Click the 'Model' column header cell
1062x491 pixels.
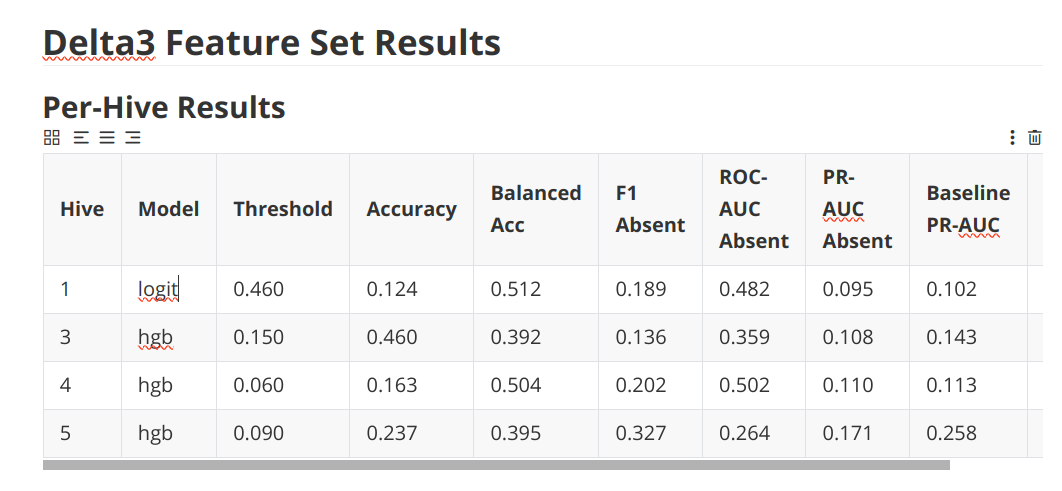pos(168,209)
